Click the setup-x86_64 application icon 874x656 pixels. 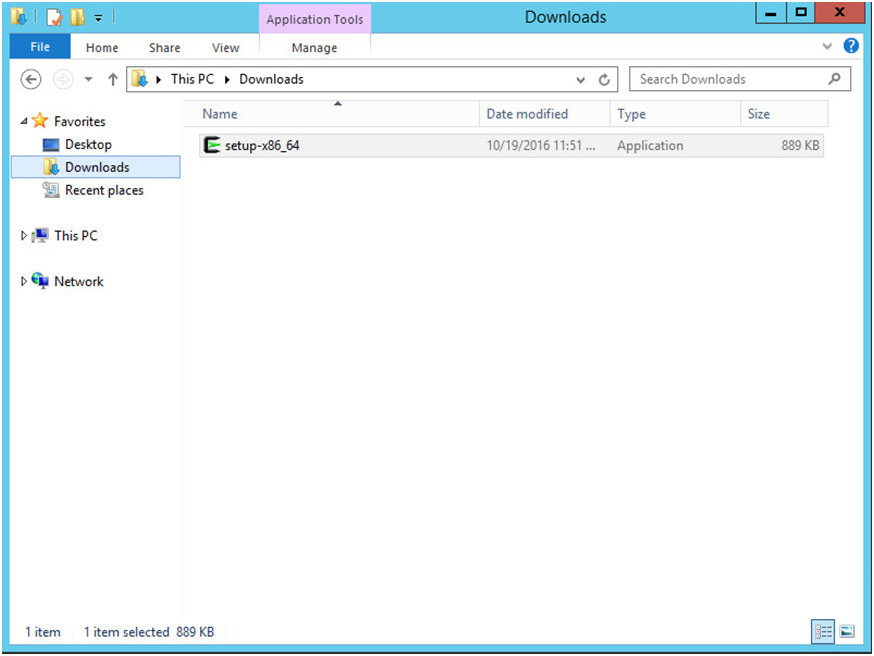pos(212,145)
